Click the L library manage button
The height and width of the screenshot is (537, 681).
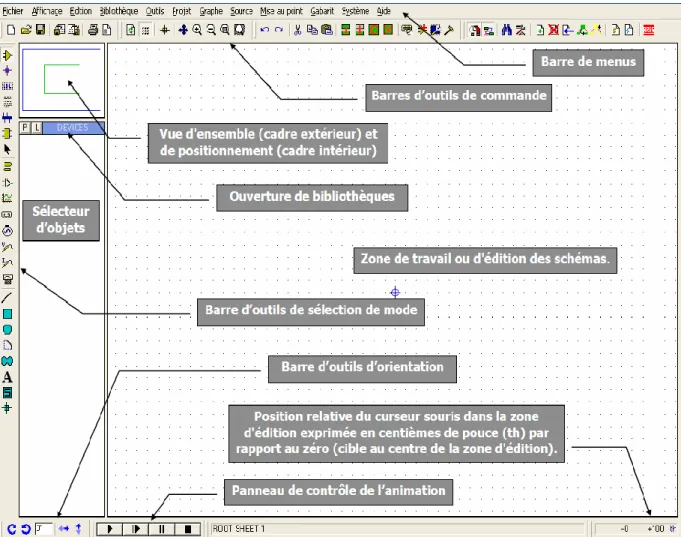(x=37, y=128)
